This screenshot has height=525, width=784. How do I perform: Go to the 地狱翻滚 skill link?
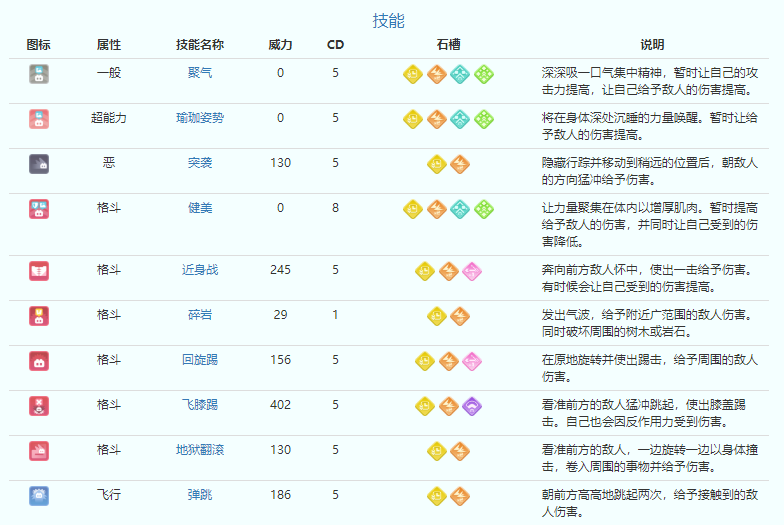[x=200, y=450]
